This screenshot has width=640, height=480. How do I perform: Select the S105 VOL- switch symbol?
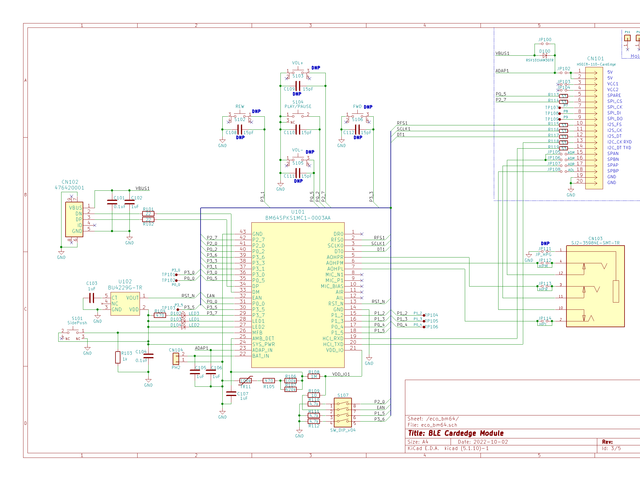pos(298,163)
